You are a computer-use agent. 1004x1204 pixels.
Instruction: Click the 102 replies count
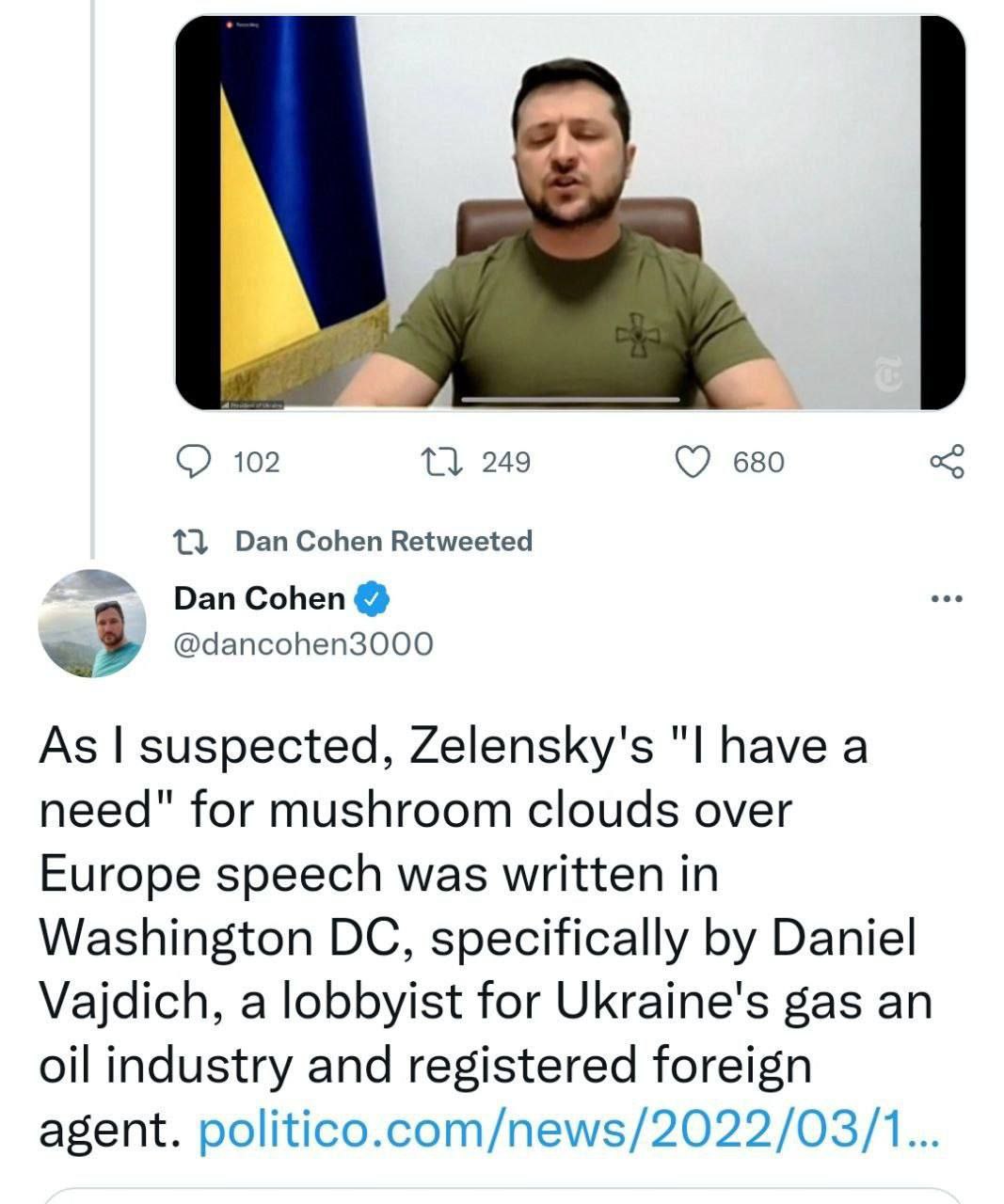(256, 462)
